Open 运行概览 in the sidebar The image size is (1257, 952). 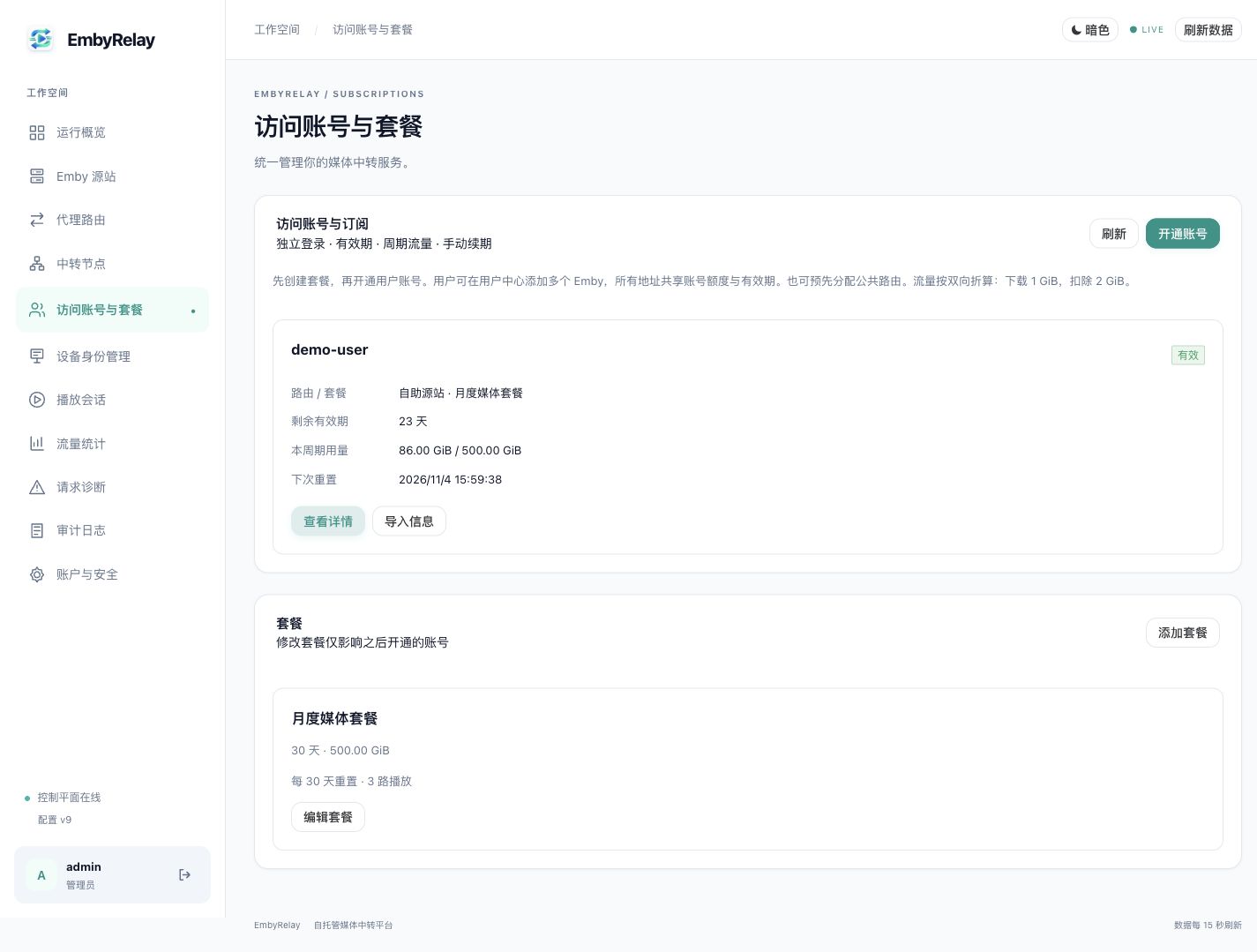pos(112,132)
